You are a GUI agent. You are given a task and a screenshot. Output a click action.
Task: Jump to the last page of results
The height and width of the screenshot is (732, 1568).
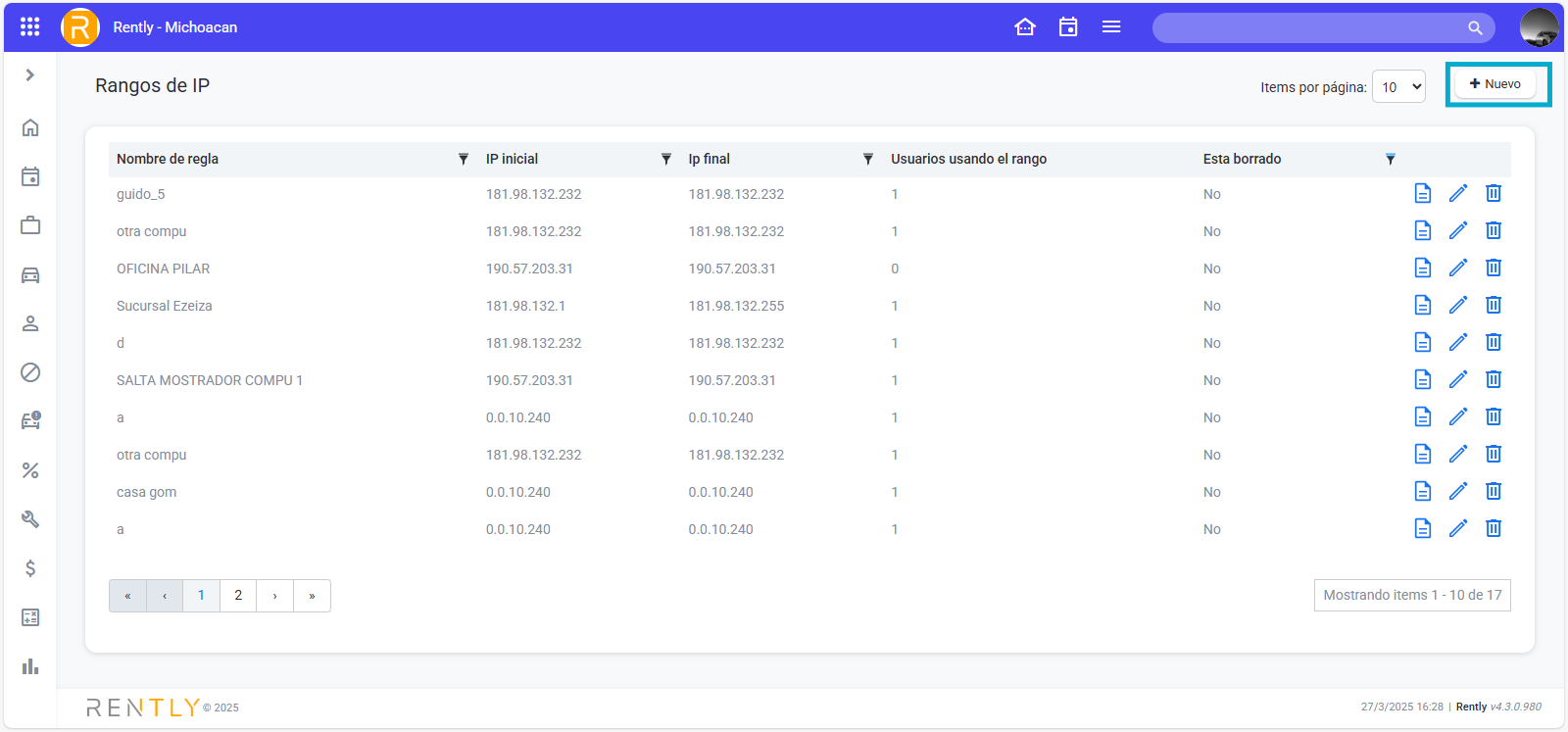(x=312, y=596)
